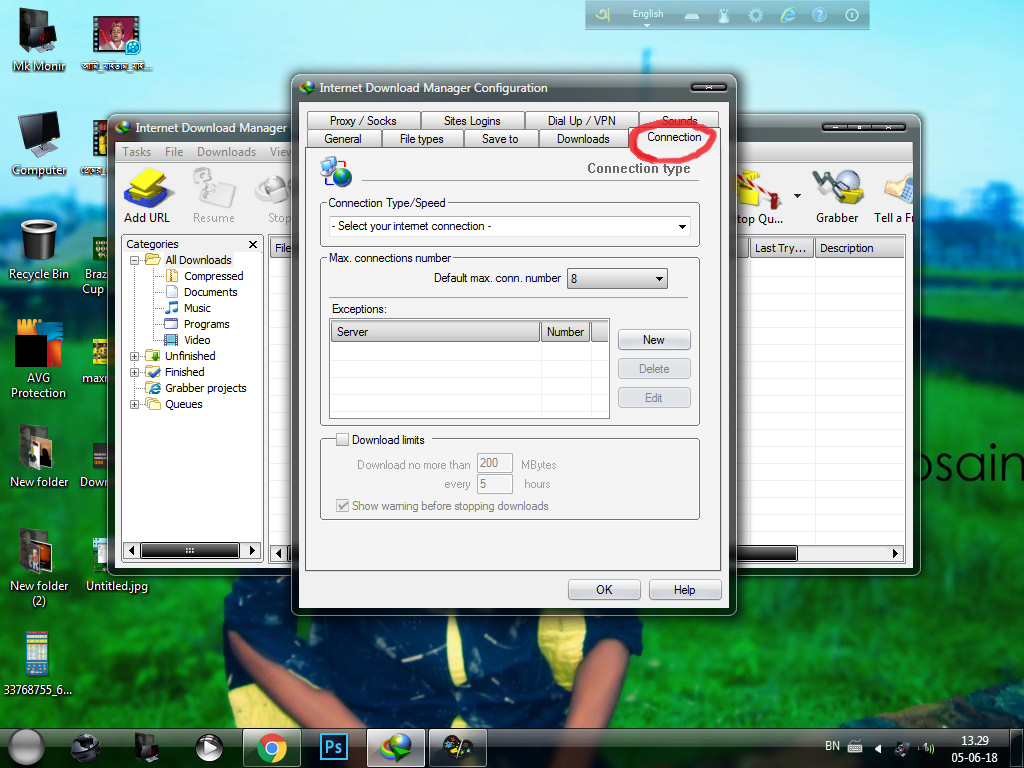Select Documents in the Categories tree
The height and width of the screenshot is (768, 1024).
[x=210, y=292]
